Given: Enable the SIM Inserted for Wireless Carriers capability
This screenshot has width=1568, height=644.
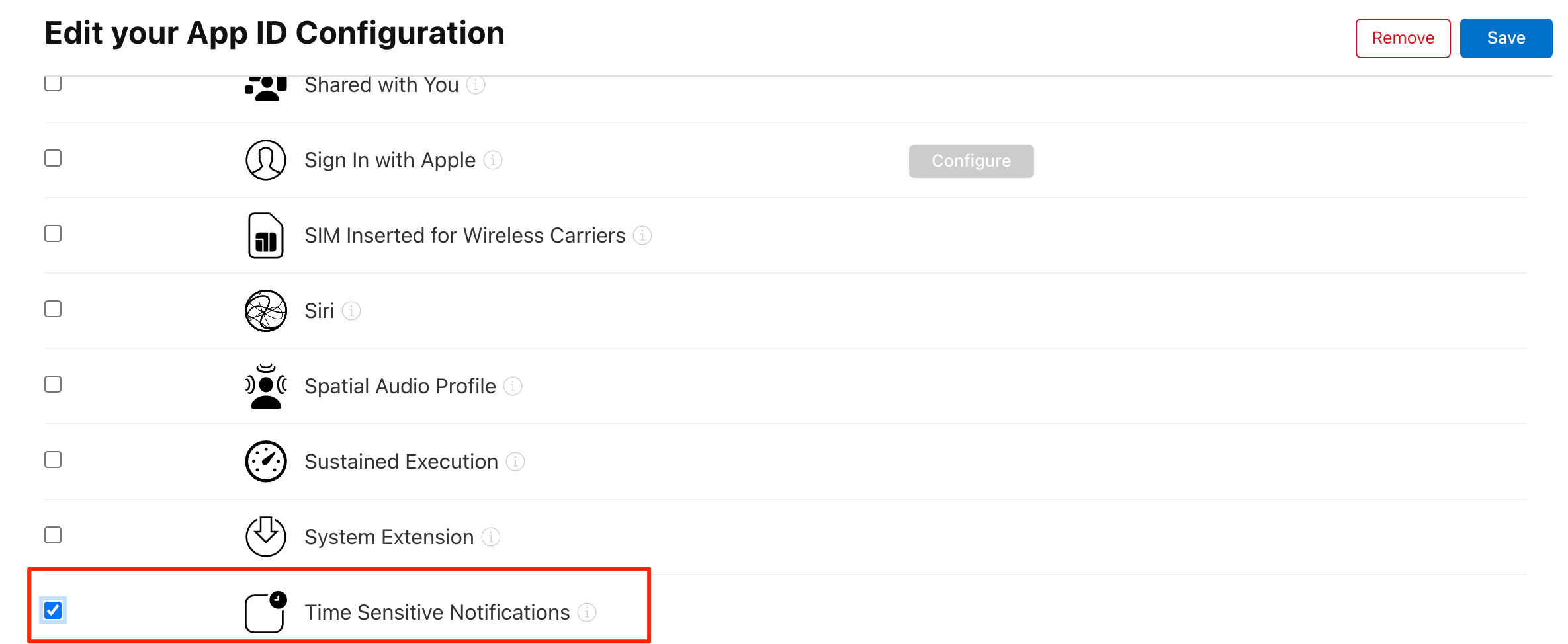Looking at the screenshot, I should tap(52, 233).
